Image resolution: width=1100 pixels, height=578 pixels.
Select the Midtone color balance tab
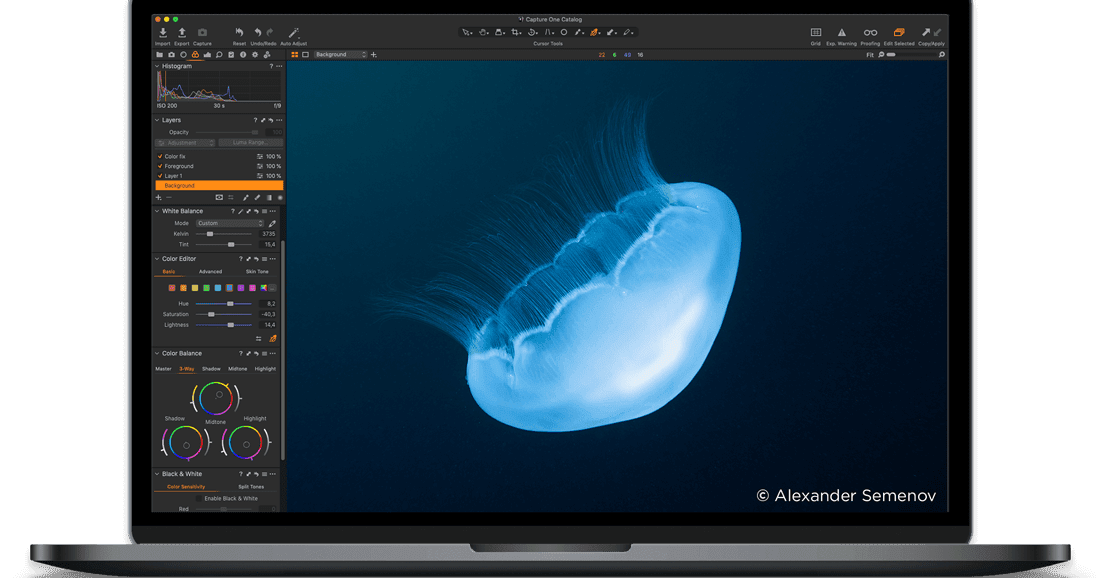237,369
